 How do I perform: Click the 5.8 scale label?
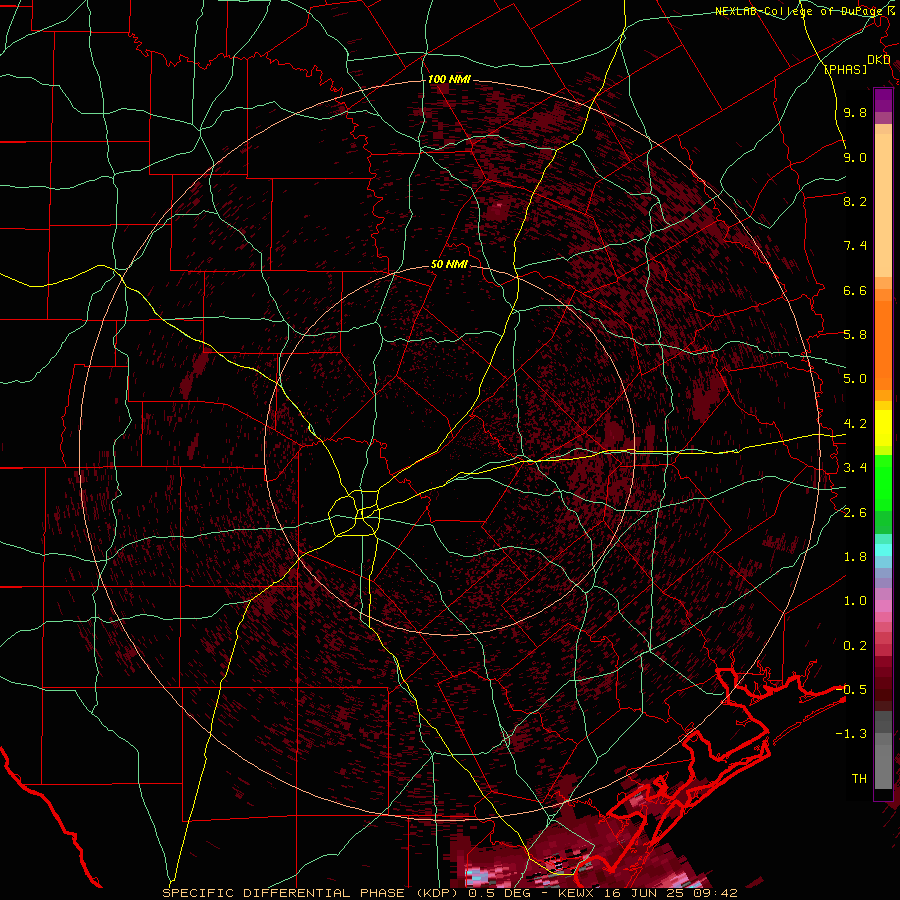[x=855, y=335]
